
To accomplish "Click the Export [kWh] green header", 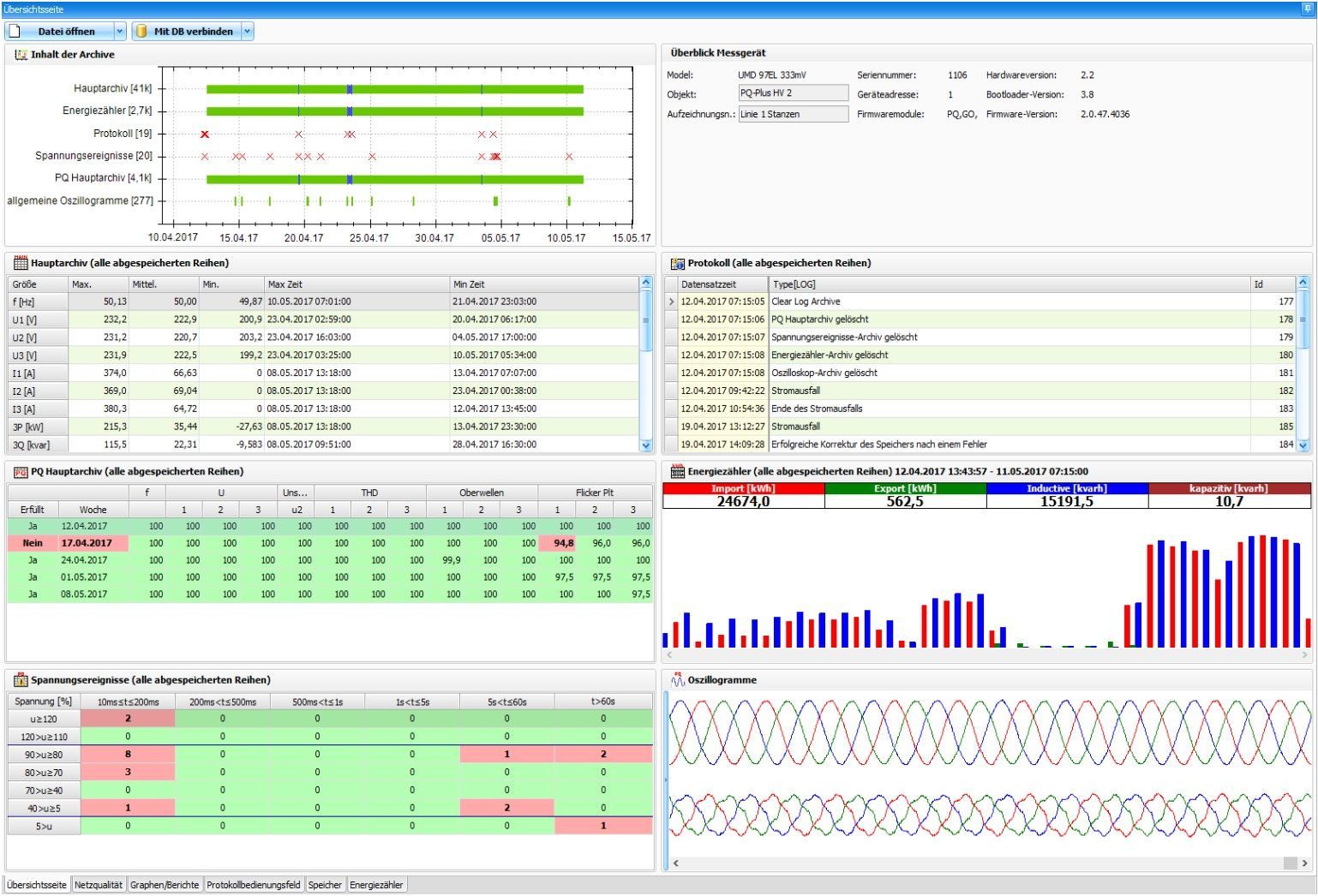I will coord(905,488).
